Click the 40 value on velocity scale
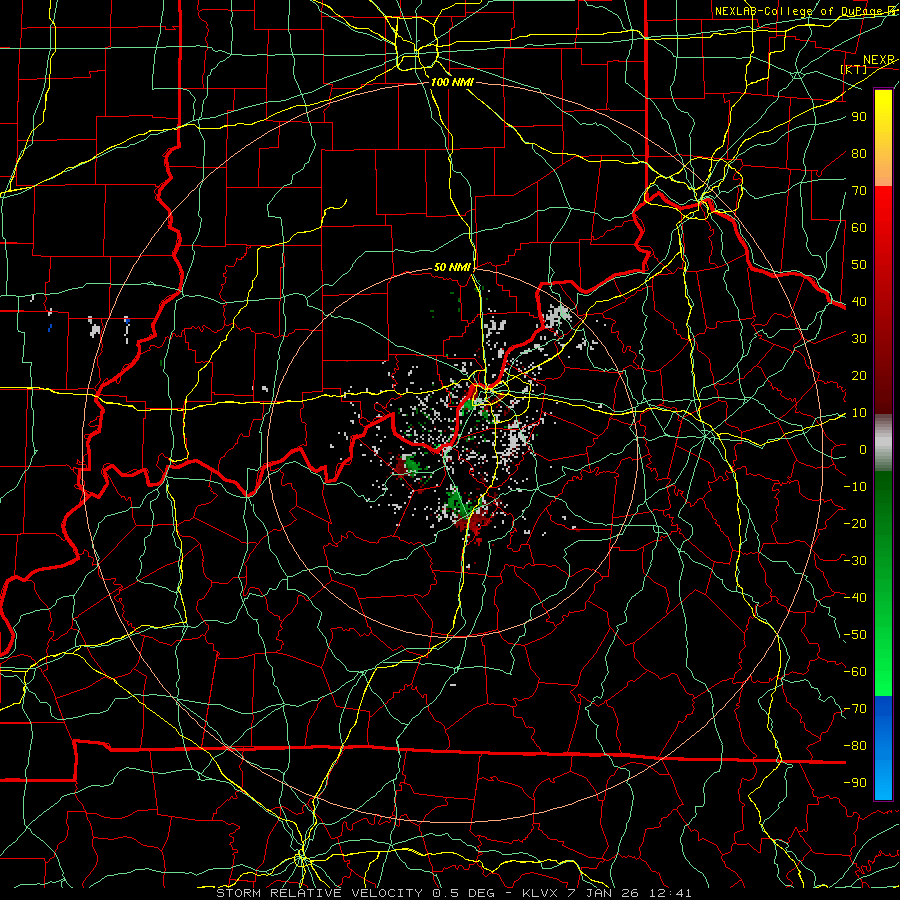This screenshot has width=900, height=900. (x=859, y=301)
